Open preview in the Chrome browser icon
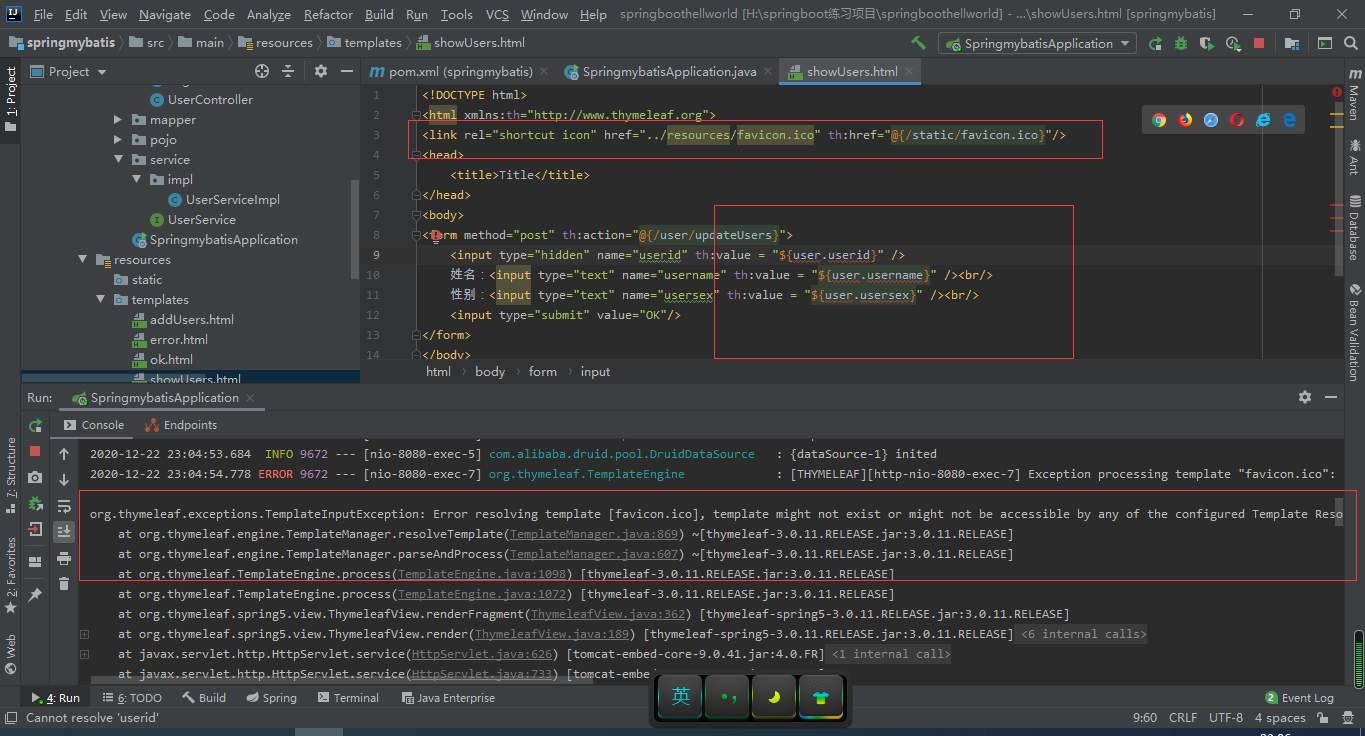 pos(1159,120)
